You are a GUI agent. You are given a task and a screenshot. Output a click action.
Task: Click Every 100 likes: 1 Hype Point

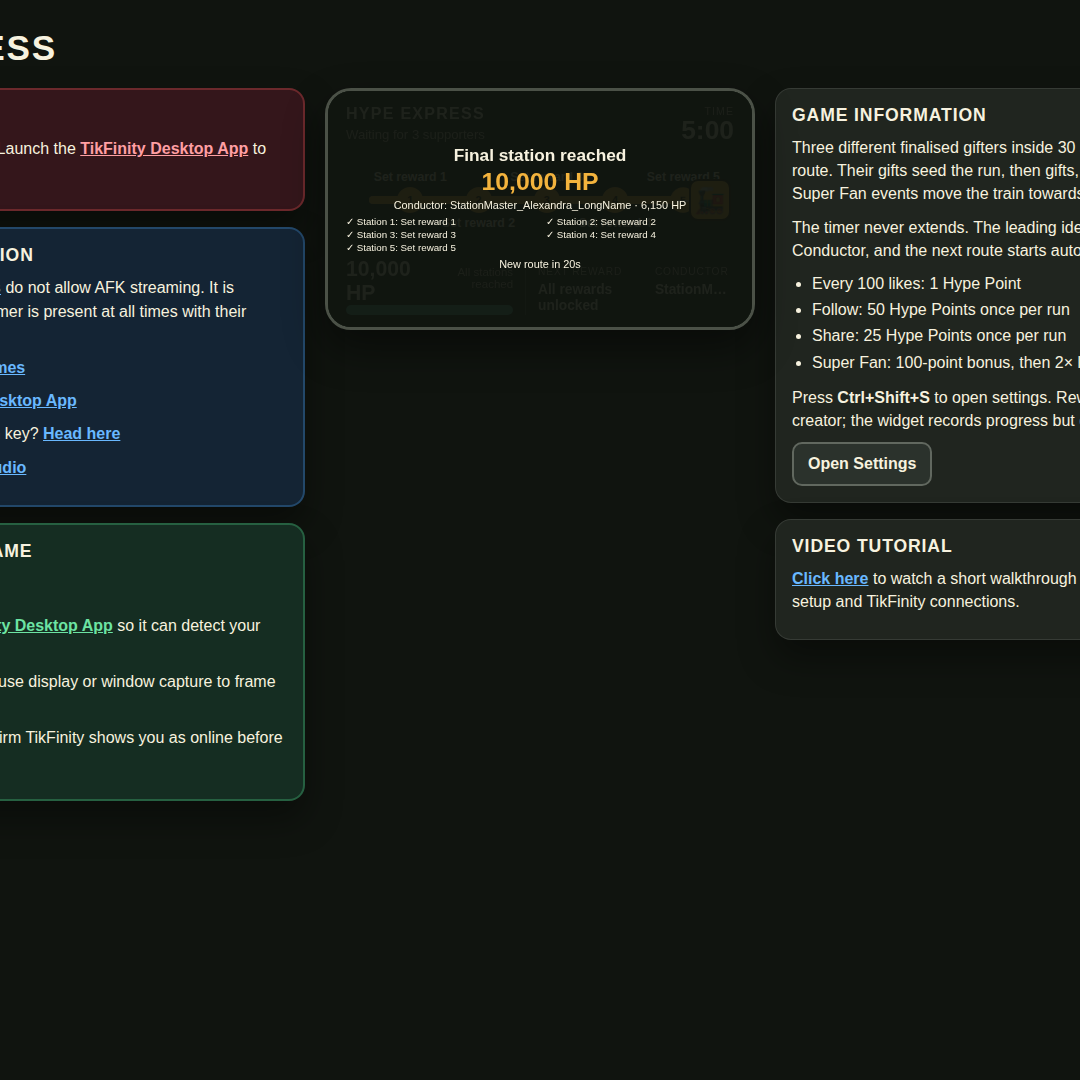point(916,284)
